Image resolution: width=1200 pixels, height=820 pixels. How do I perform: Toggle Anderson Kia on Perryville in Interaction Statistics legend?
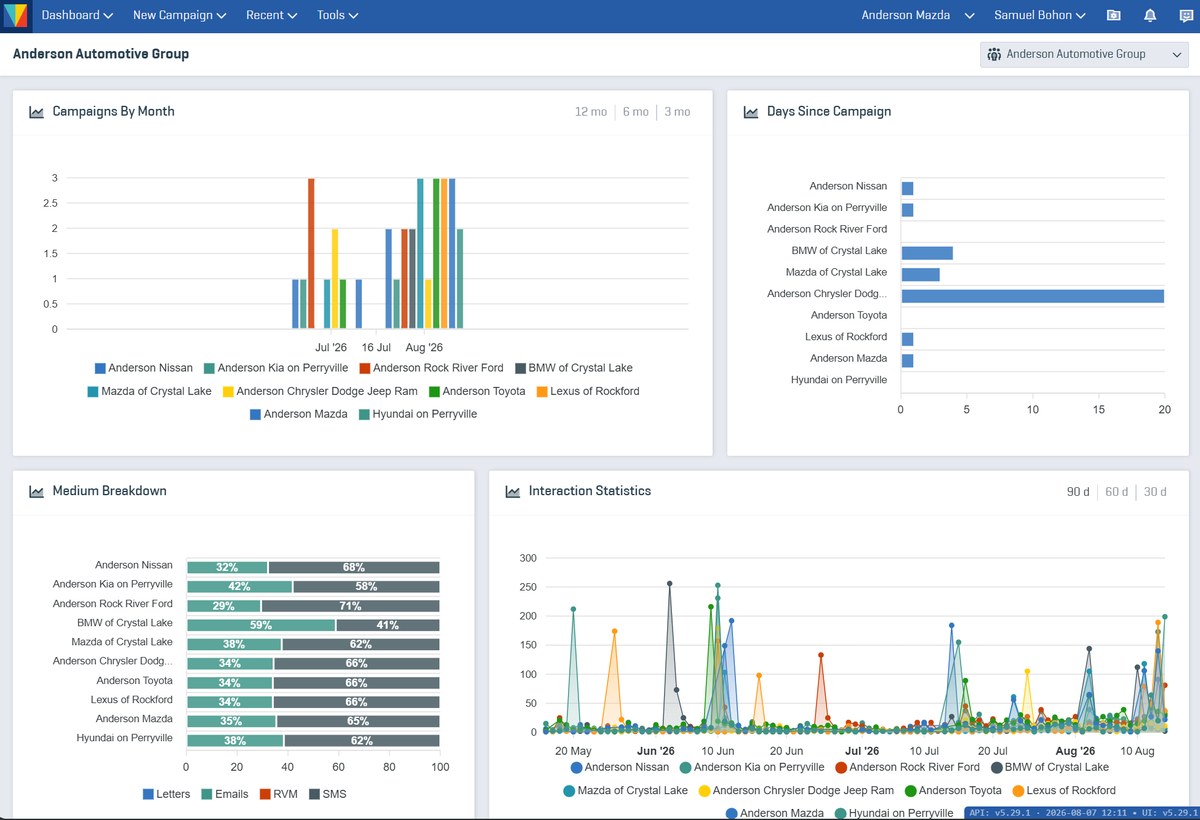coord(751,767)
